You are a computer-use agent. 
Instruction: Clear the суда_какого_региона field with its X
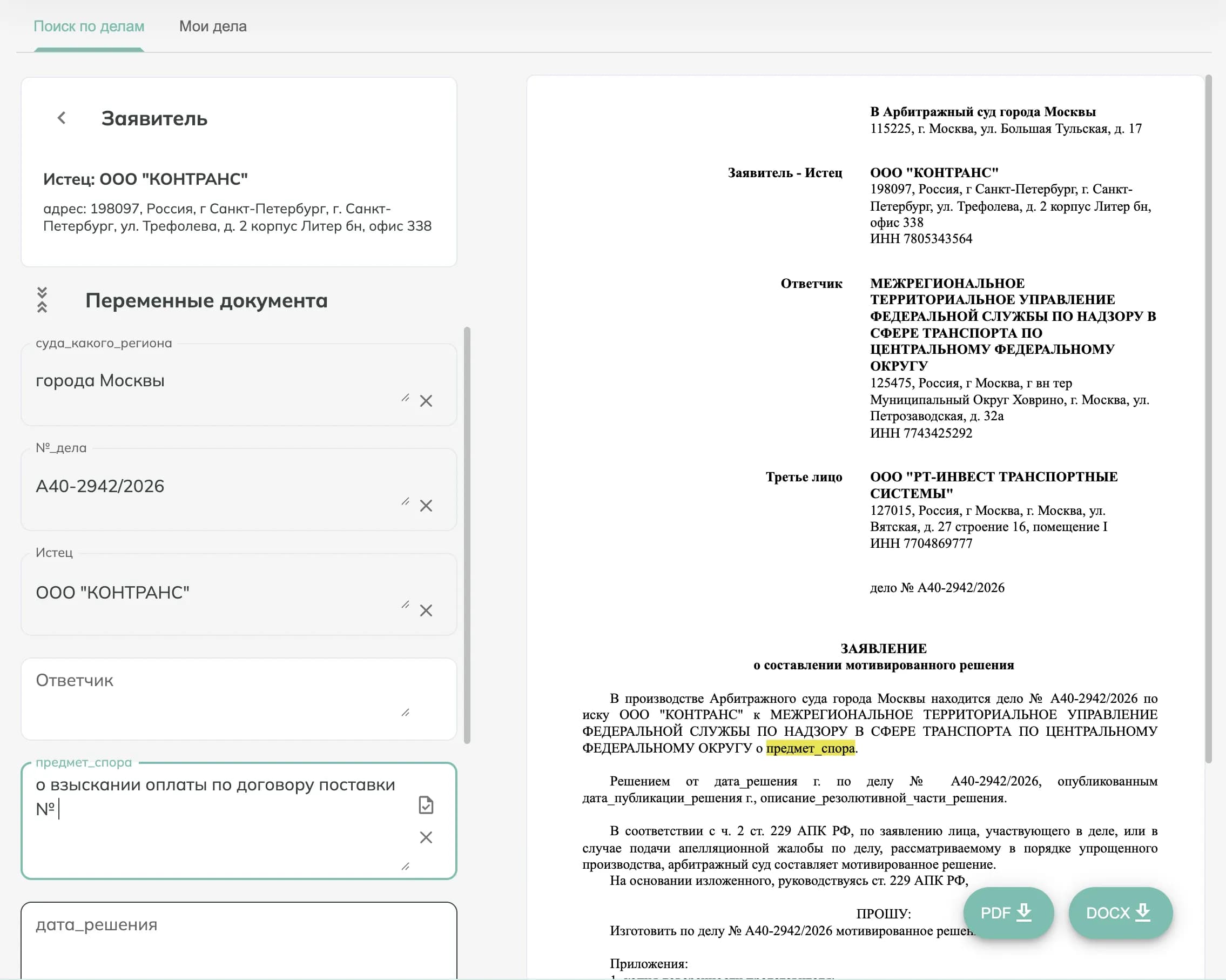pyautogui.click(x=427, y=401)
